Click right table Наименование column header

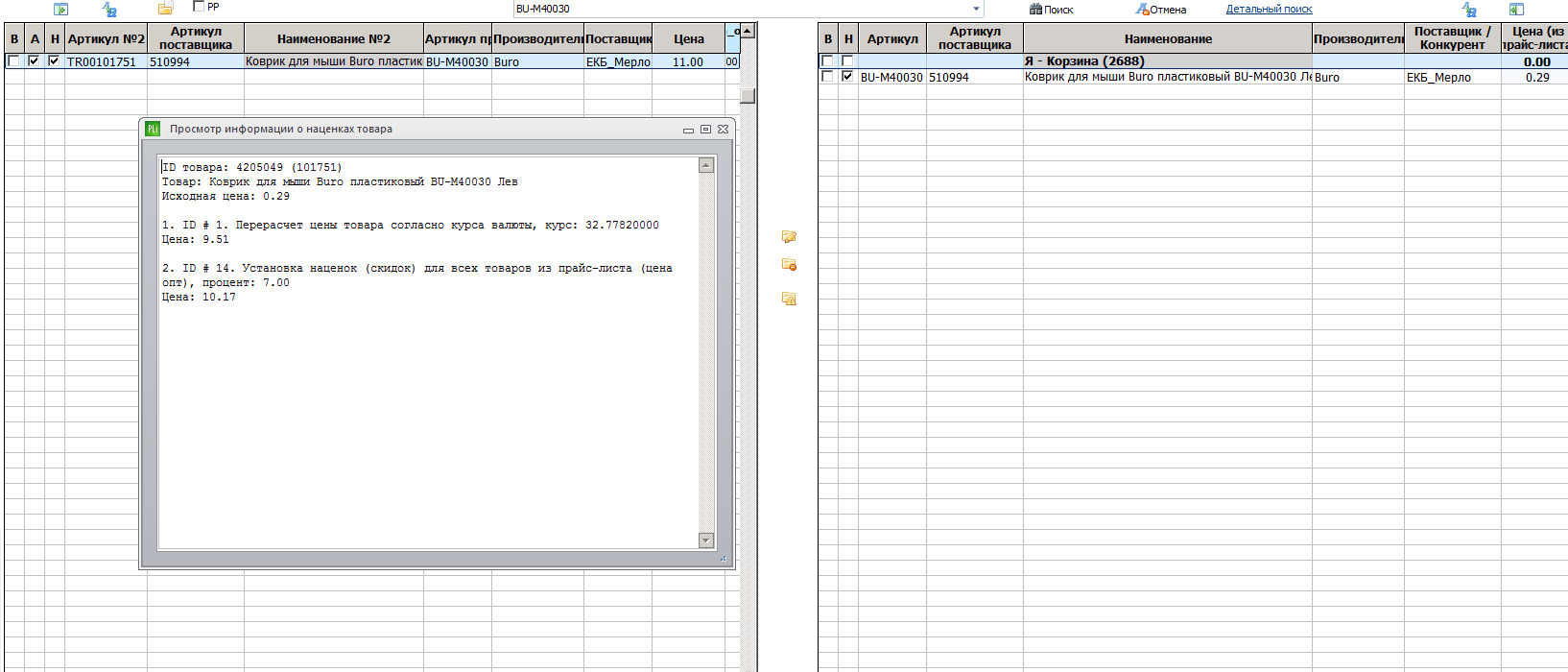point(1168,38)
